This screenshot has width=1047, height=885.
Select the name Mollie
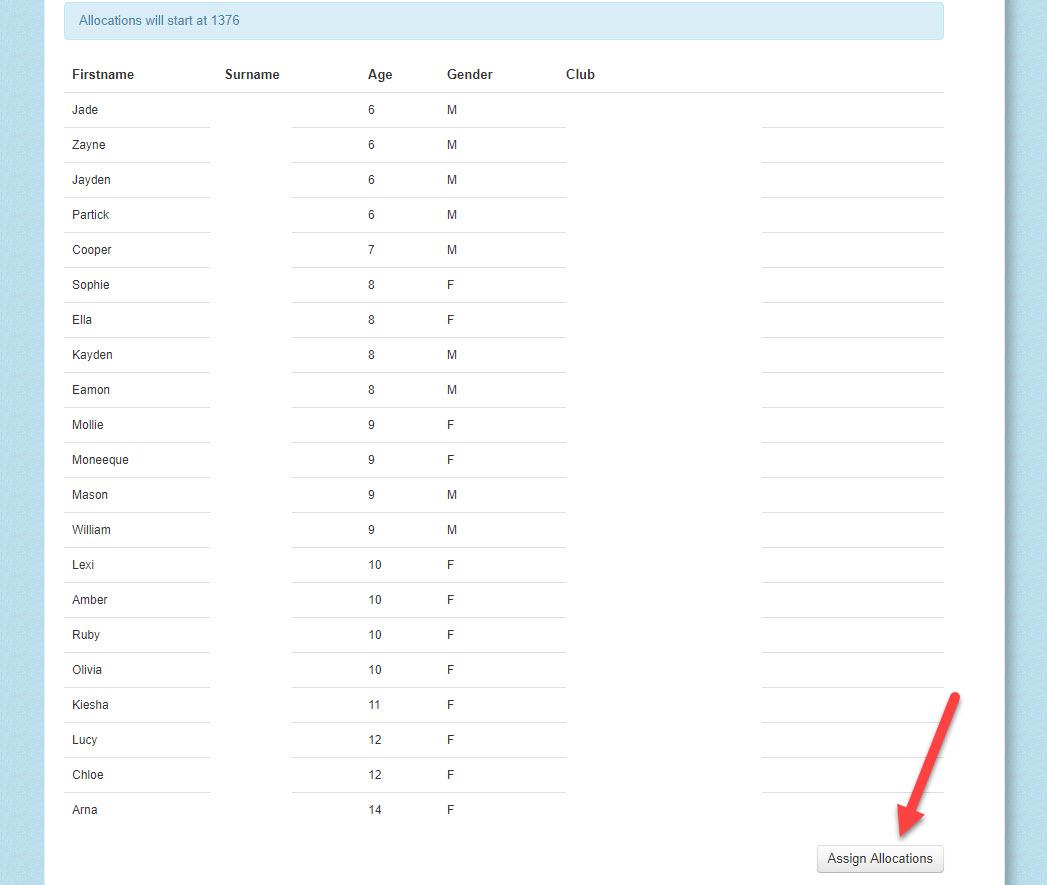coord(87,424)
